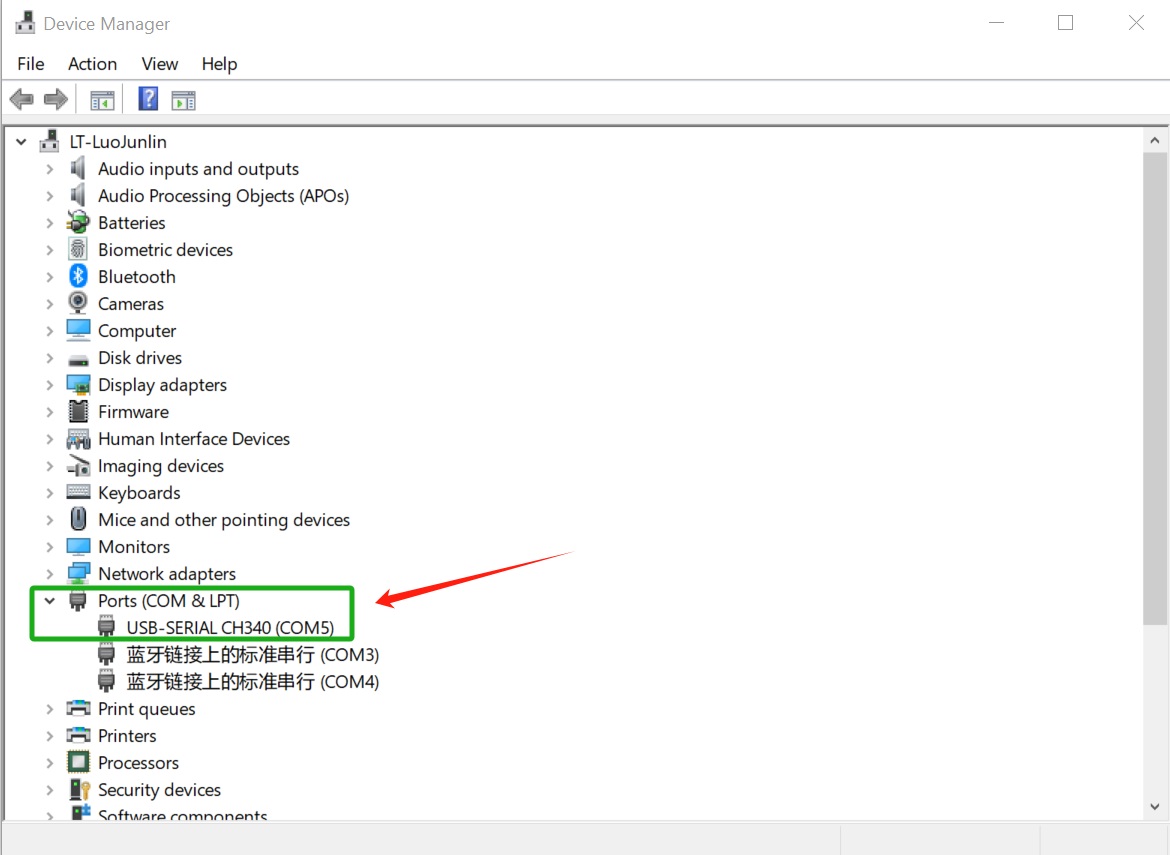This screenshot has height=855, width=1170.
Task: Expand the Network adapters node
Action: click(49, 573)
